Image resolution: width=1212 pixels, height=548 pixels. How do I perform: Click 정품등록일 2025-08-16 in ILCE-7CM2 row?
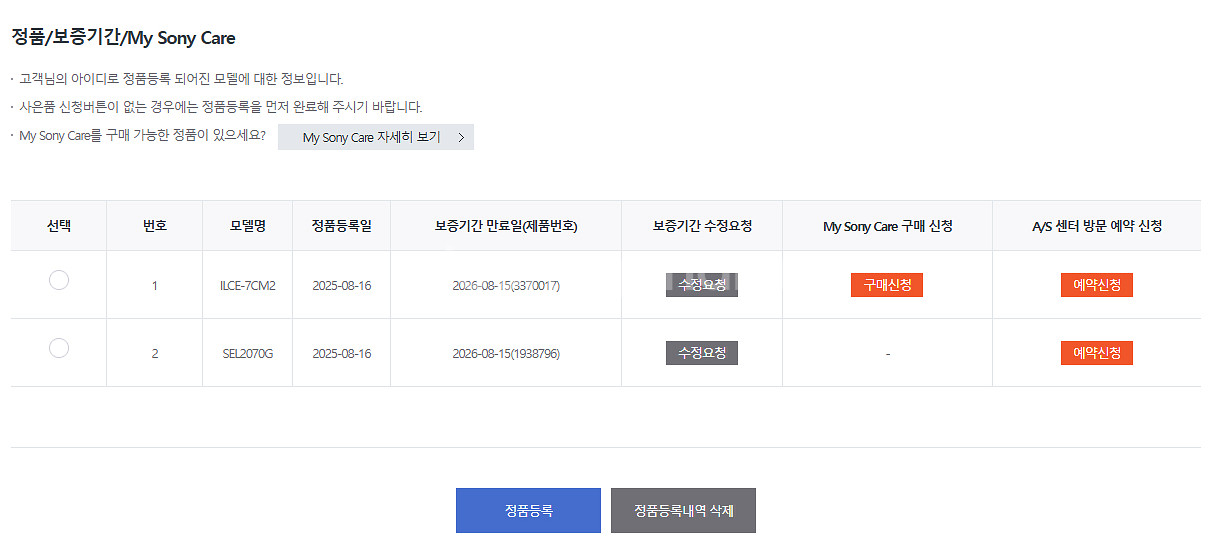341,286
